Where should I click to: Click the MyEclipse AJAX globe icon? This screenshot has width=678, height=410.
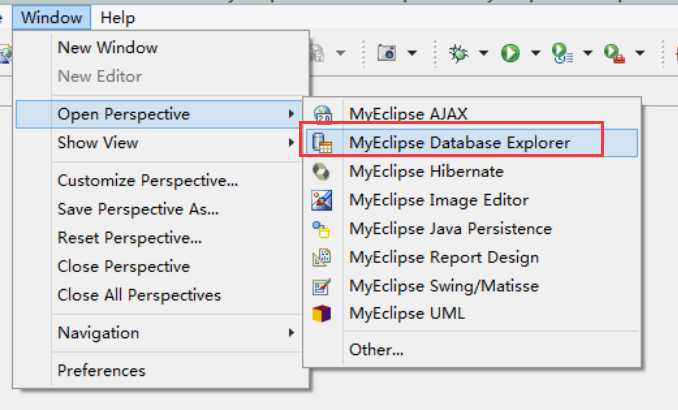(x=323, y=114)
